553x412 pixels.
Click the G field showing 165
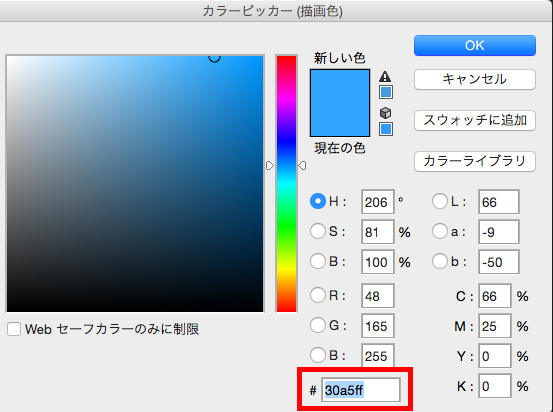(x=377, y=326)
